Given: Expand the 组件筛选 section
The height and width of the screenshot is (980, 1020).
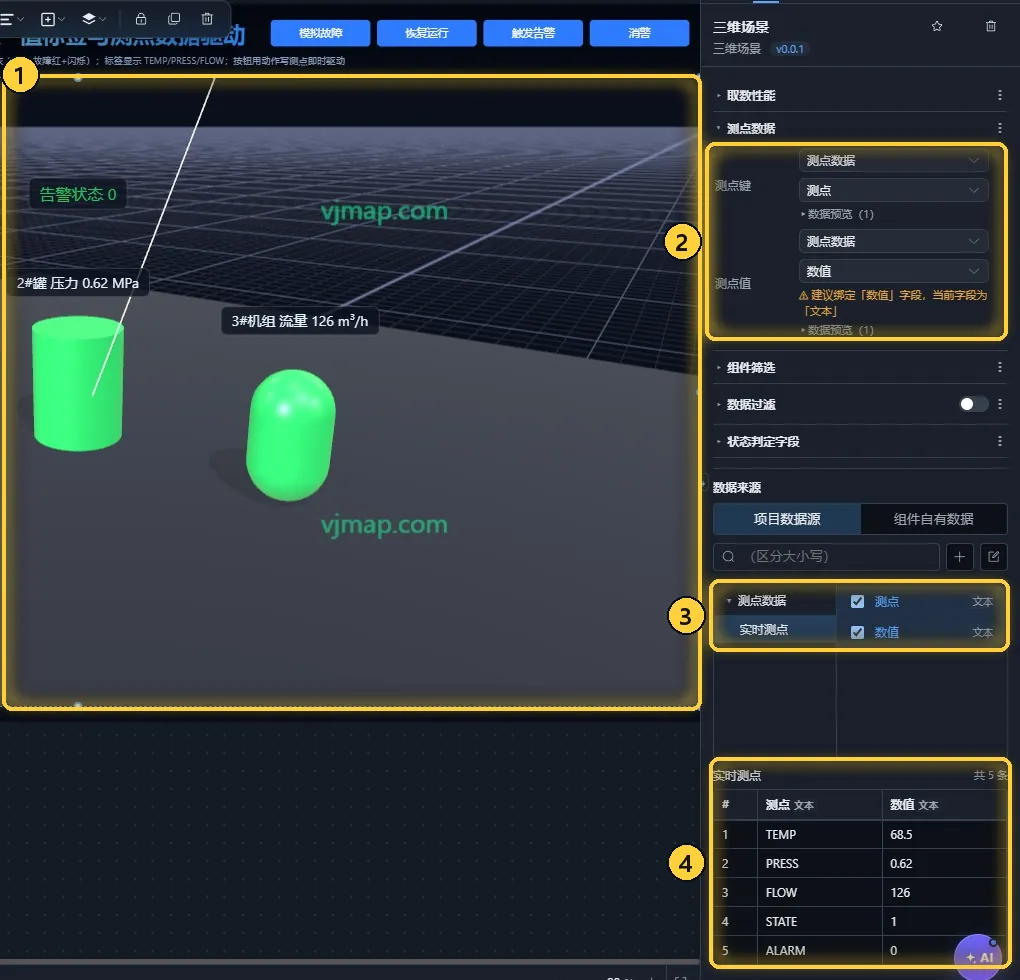Looking at the screenshot, I should tap(751, 367).
